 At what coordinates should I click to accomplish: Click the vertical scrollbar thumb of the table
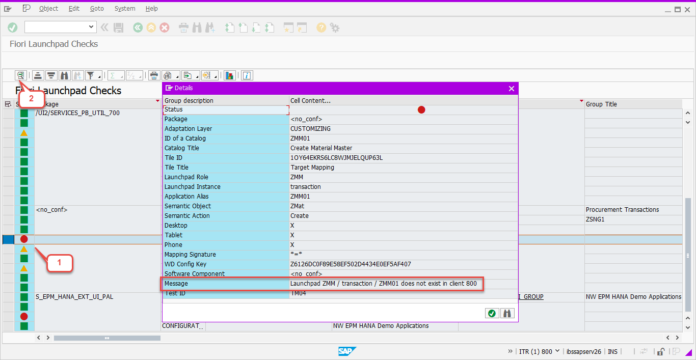(688, 254)
